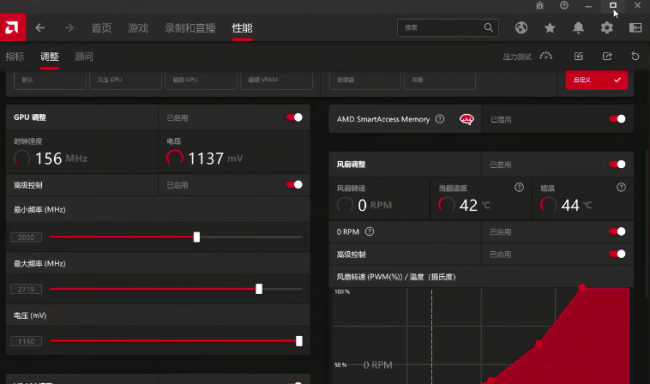Go back with the left arrow icon
Image resolution: width=650 pixels, height=384 pixels.
tap(40, 28)
